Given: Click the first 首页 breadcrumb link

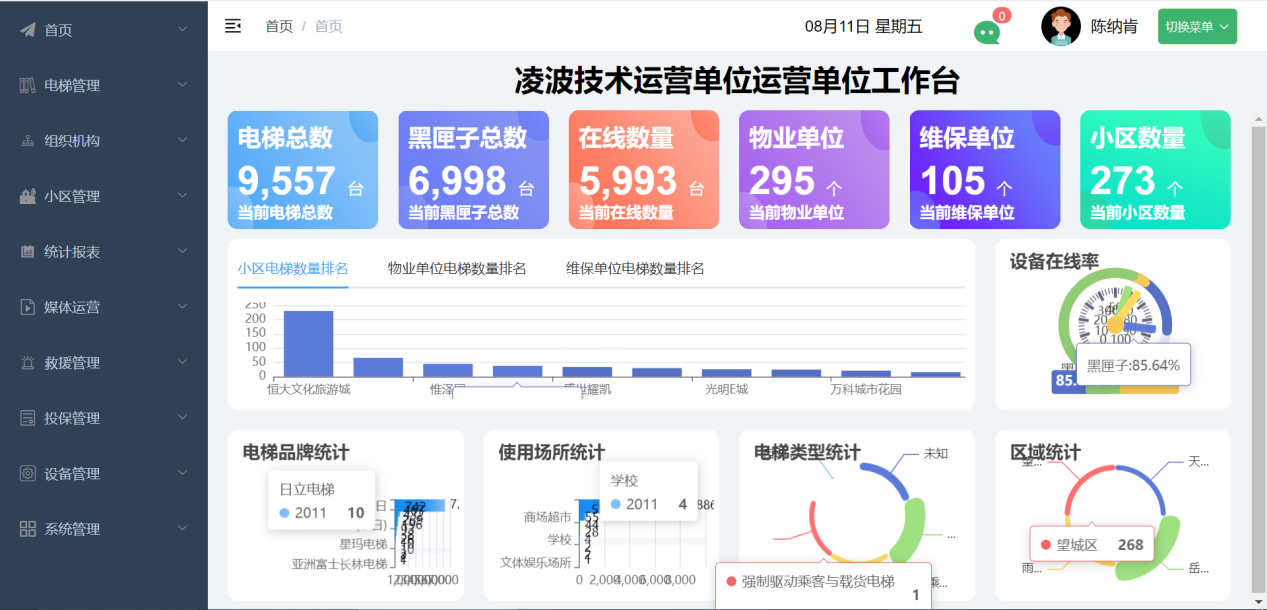Looking at the screenshot, I should (279, 26).
